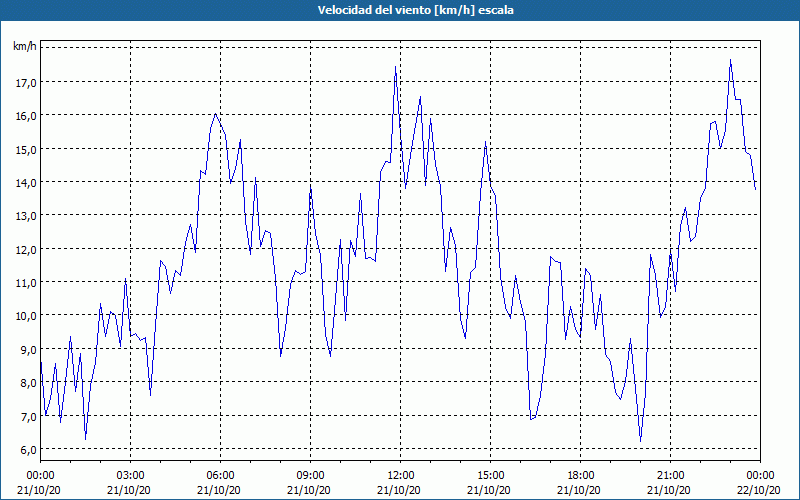Click the chart title 'Velocidad del viento [km/h] escala'
The width and height of the screenshot is (800, 500).
pyautogui.click(x=415, y=10)
